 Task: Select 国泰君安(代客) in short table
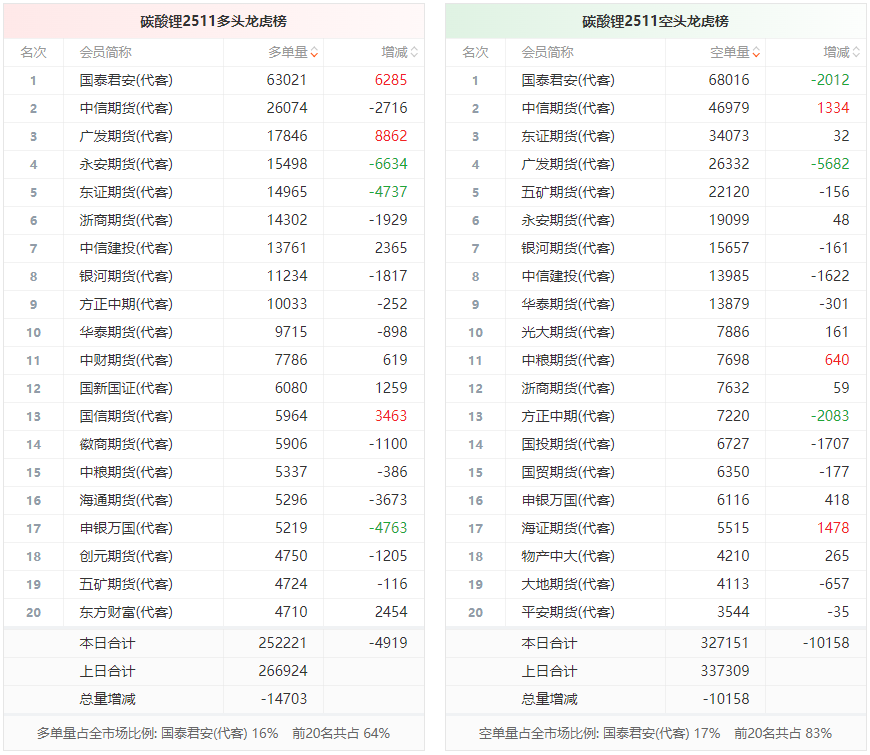pos(568,80)
